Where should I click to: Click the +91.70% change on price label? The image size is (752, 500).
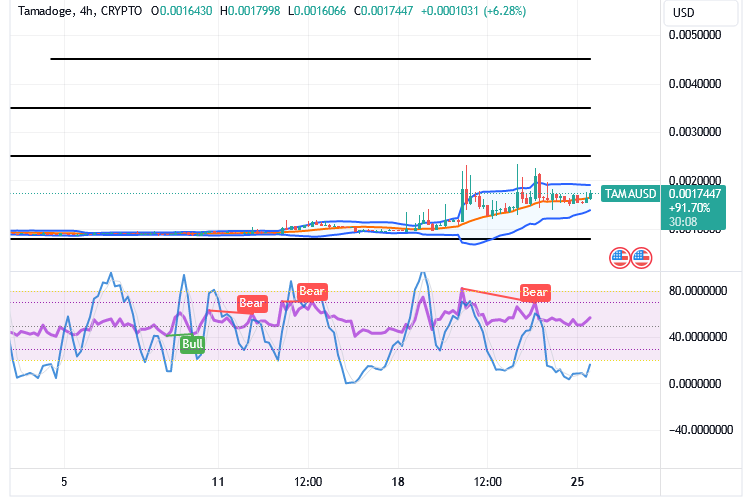click(x=689, y=208)
